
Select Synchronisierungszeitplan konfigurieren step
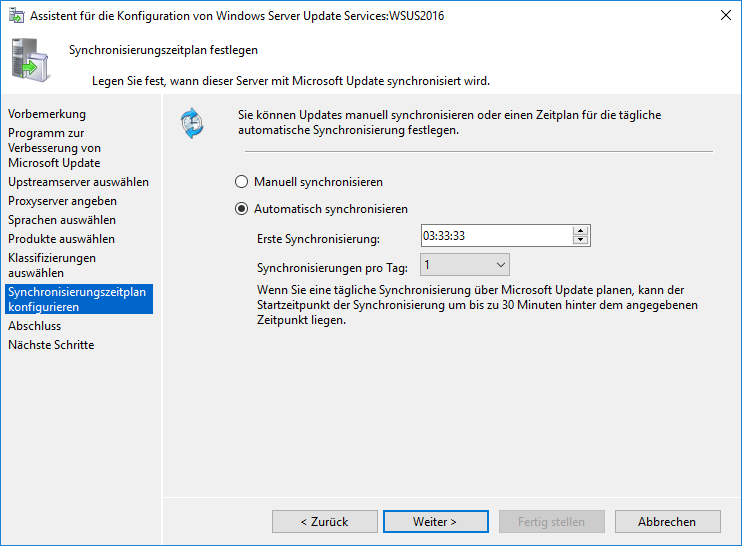coord(79,299)
